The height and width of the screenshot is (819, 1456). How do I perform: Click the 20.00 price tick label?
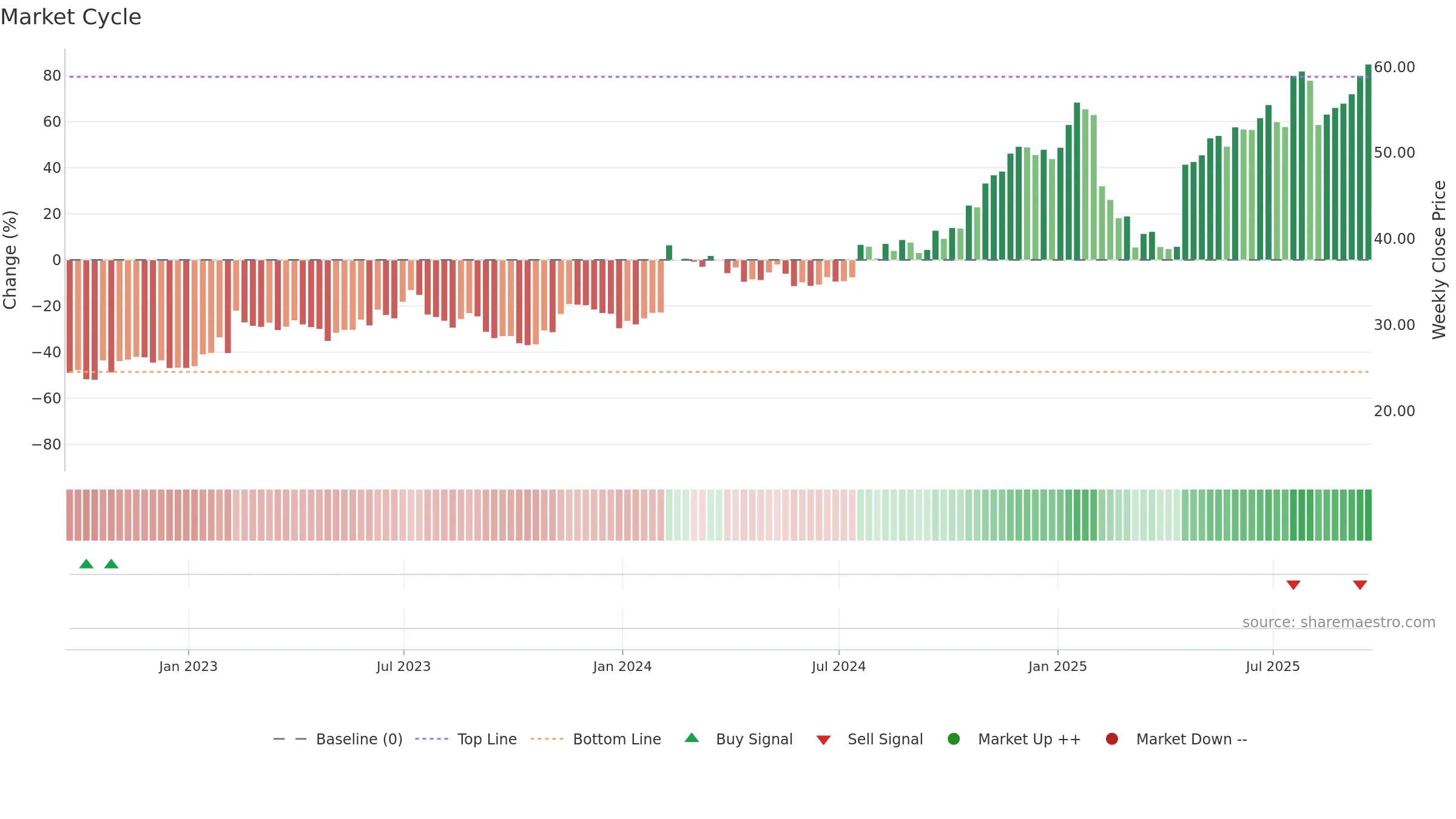coord(1394,411)
